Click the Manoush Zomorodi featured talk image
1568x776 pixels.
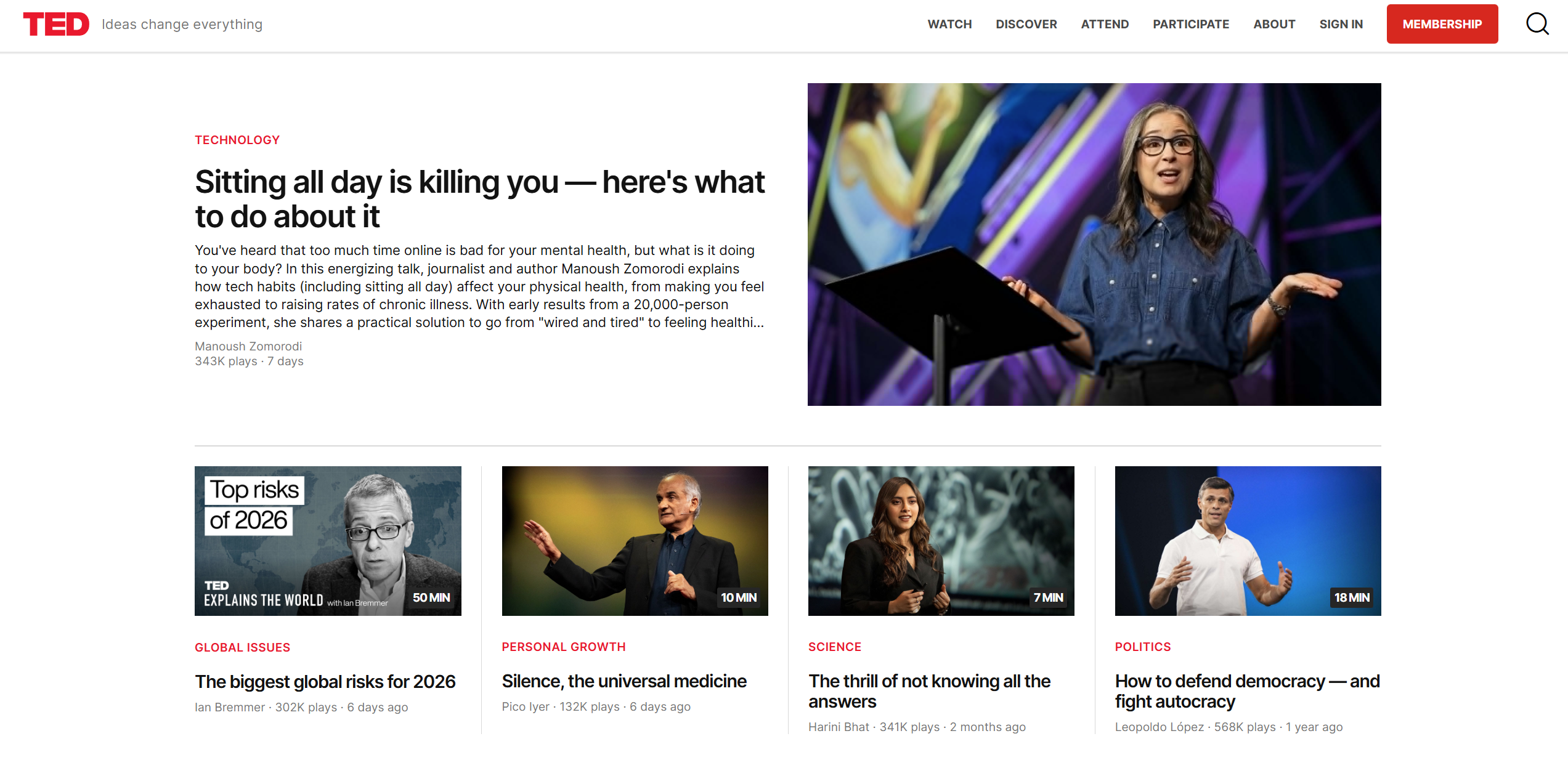click(1094, 244)
